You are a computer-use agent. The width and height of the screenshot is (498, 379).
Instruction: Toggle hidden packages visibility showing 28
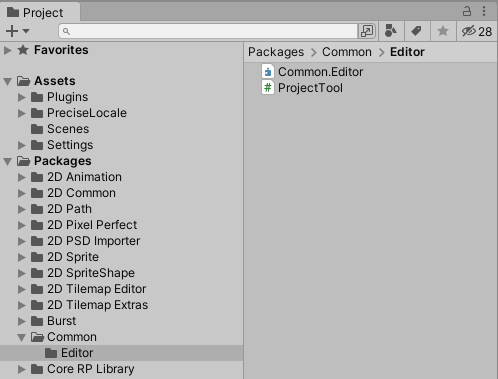click(477, 32)
